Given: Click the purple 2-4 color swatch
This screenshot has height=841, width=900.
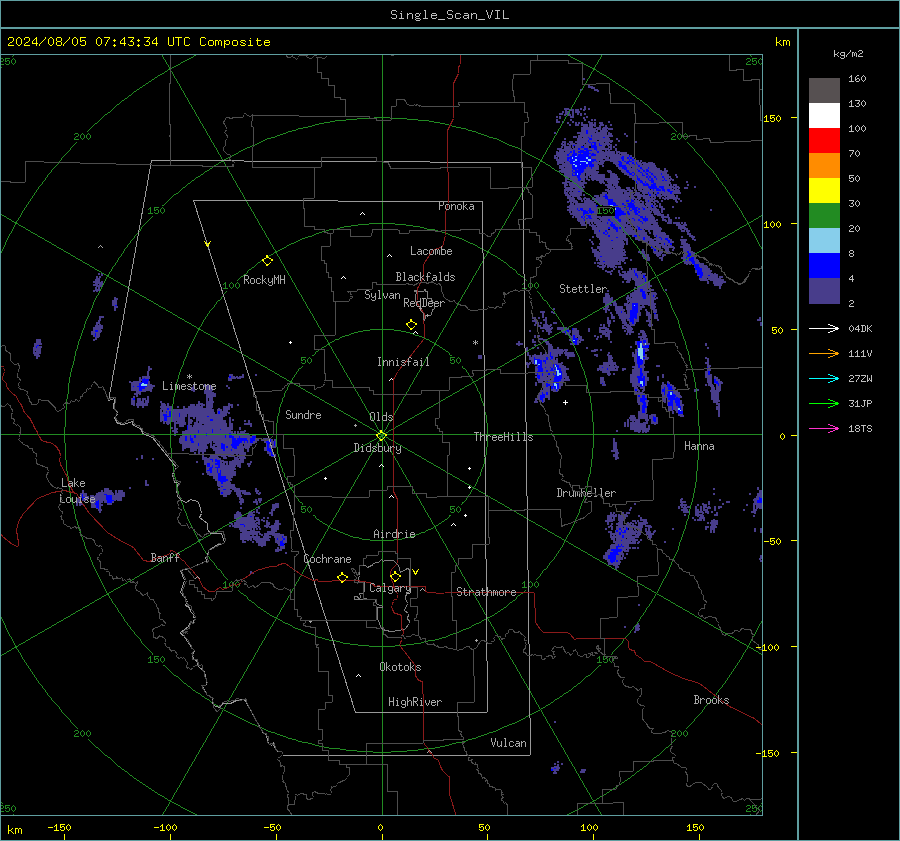Looking at the screenshot, I should pyautogui.click(x=824, y=291).
